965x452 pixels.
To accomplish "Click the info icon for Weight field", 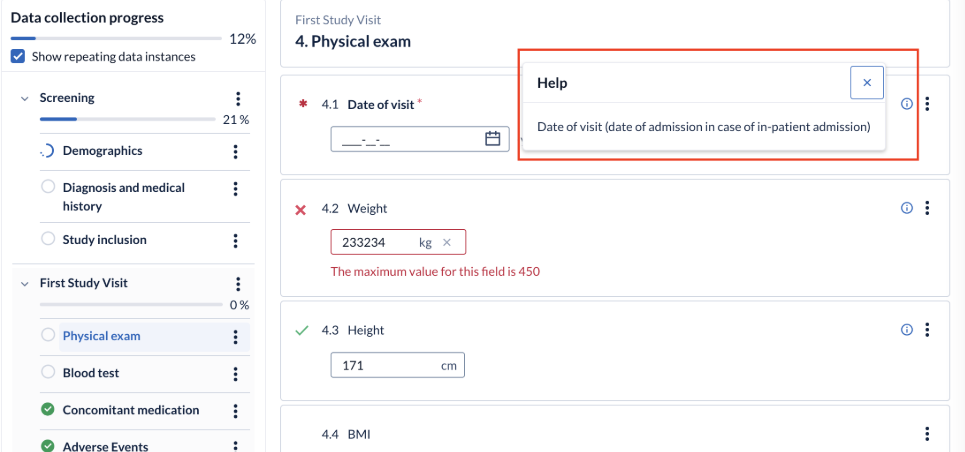I will [906, 208].
